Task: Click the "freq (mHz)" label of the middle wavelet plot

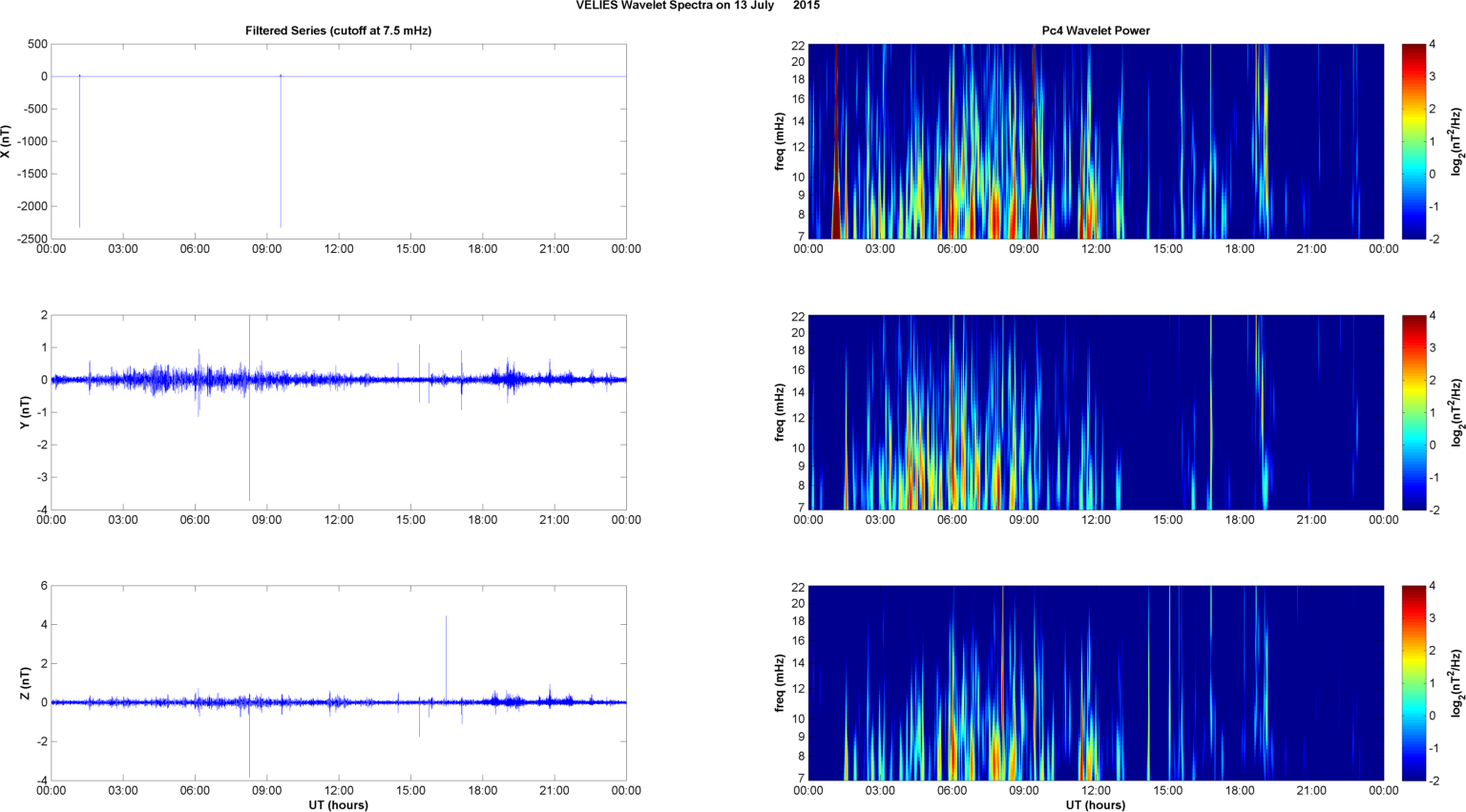Action: 780,412
